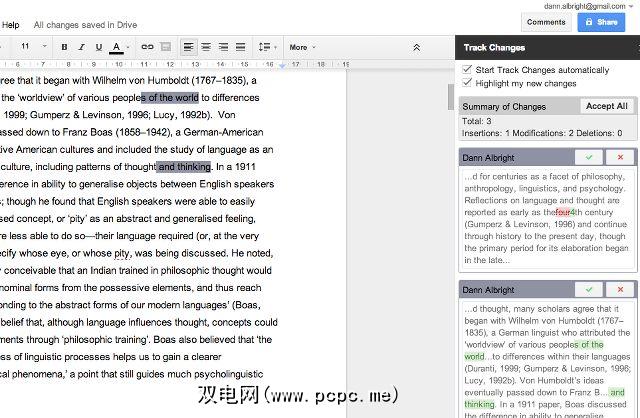Image resolution: width=640 pixels, height=418 pixels.
Task: Accept the second tracked change with checkmark
Action: point(588,289)
